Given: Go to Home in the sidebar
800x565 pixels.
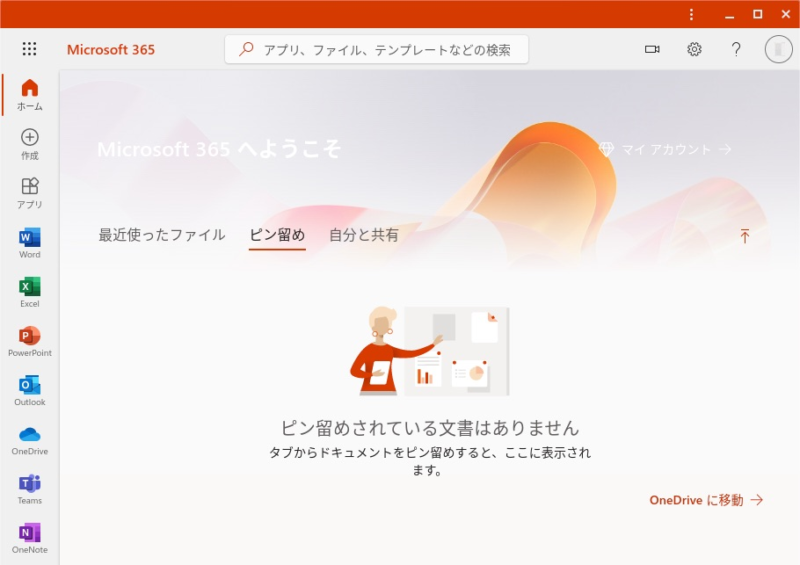Looking at the screenshot, I should [30, 95].
